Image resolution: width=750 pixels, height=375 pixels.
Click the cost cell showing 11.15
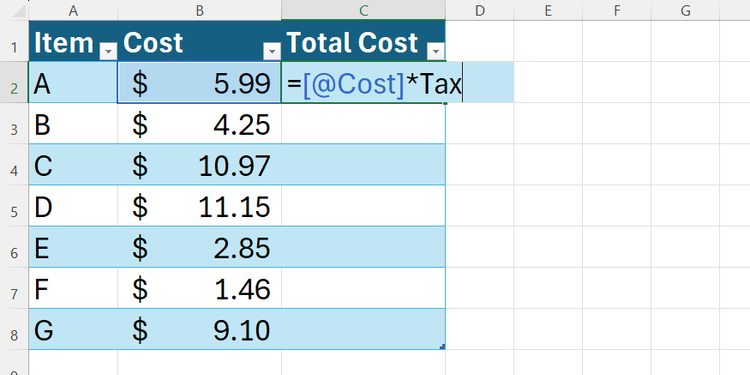(x=199, y=206)
